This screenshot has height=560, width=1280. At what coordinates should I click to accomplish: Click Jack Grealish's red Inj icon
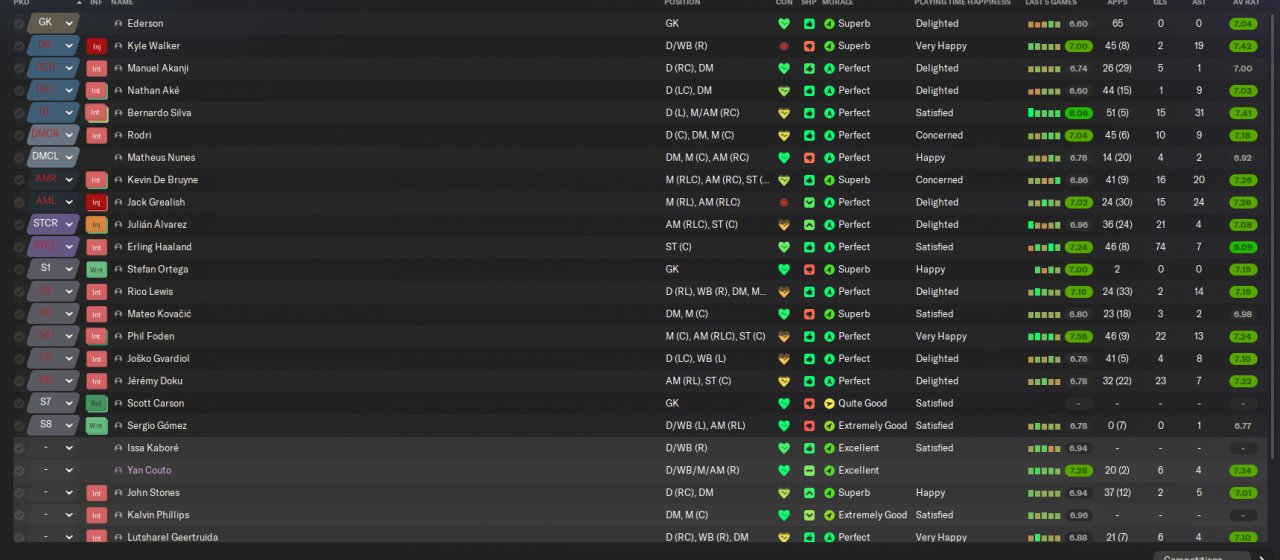(96, 202)
